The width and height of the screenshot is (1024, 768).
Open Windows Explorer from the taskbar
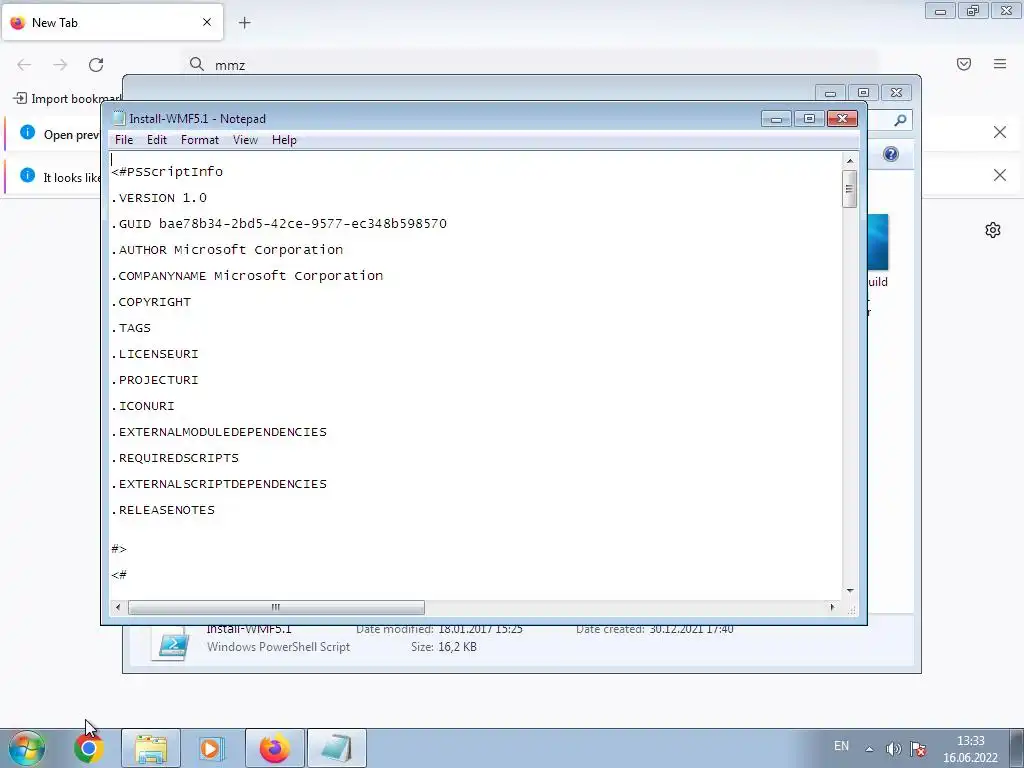tap(151, 748)
